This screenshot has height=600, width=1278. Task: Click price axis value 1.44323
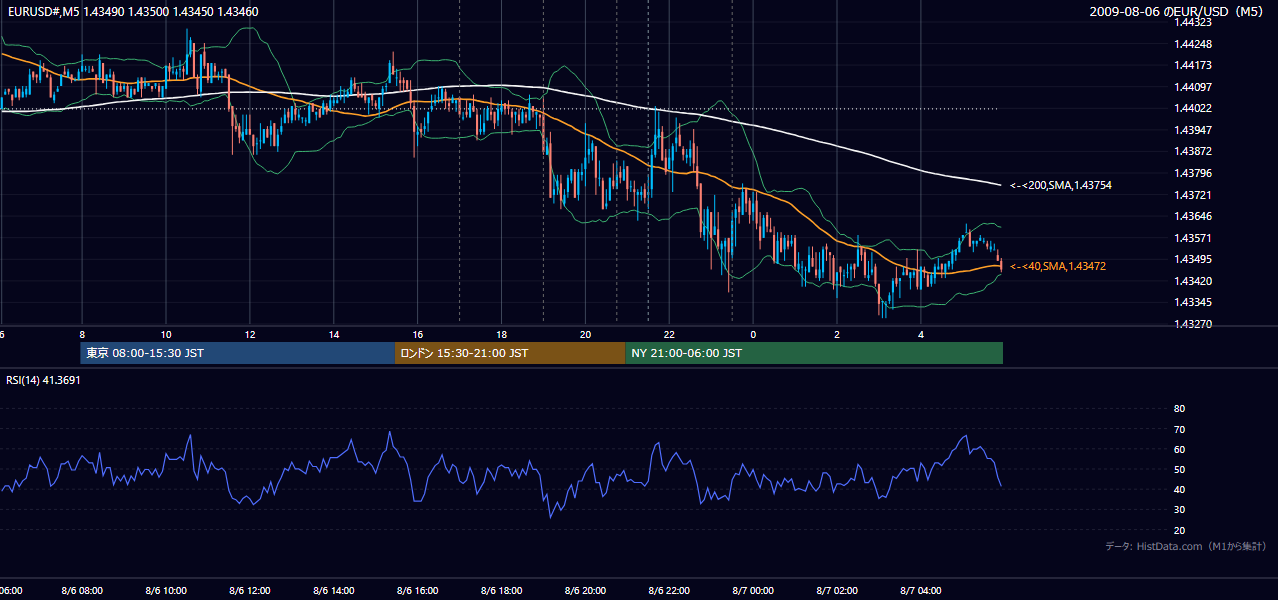point(1194,22)
